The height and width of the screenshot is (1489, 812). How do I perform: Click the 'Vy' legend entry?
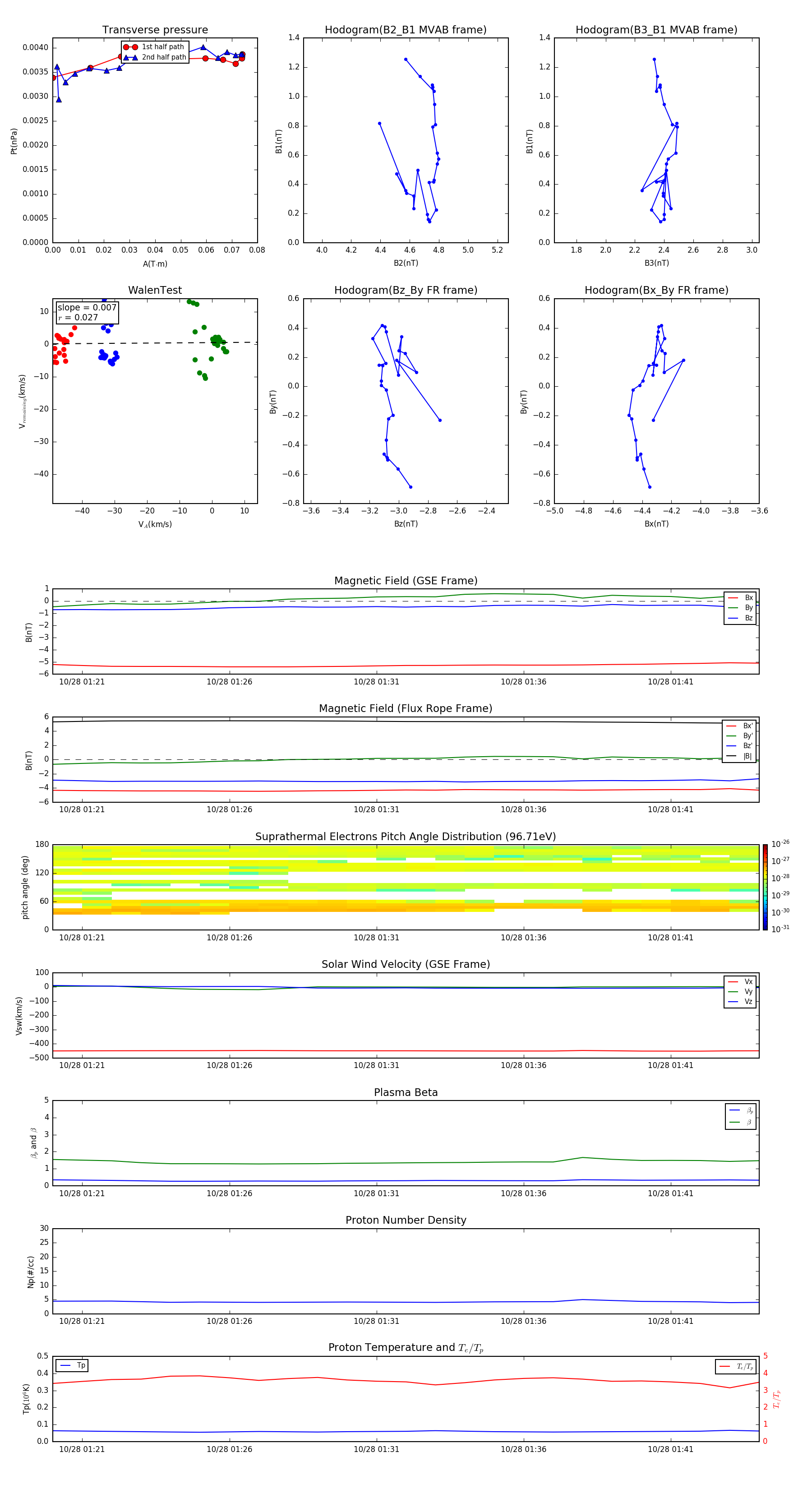click(740, 991)
